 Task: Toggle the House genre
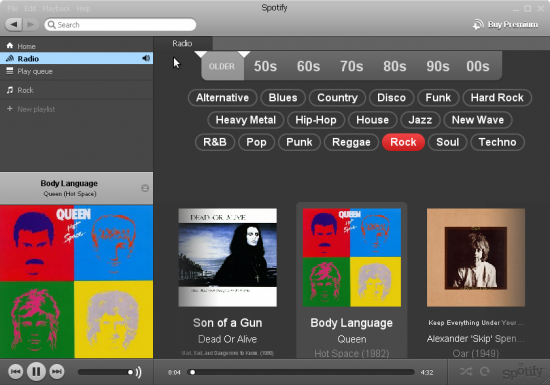(x=372, y=120)
